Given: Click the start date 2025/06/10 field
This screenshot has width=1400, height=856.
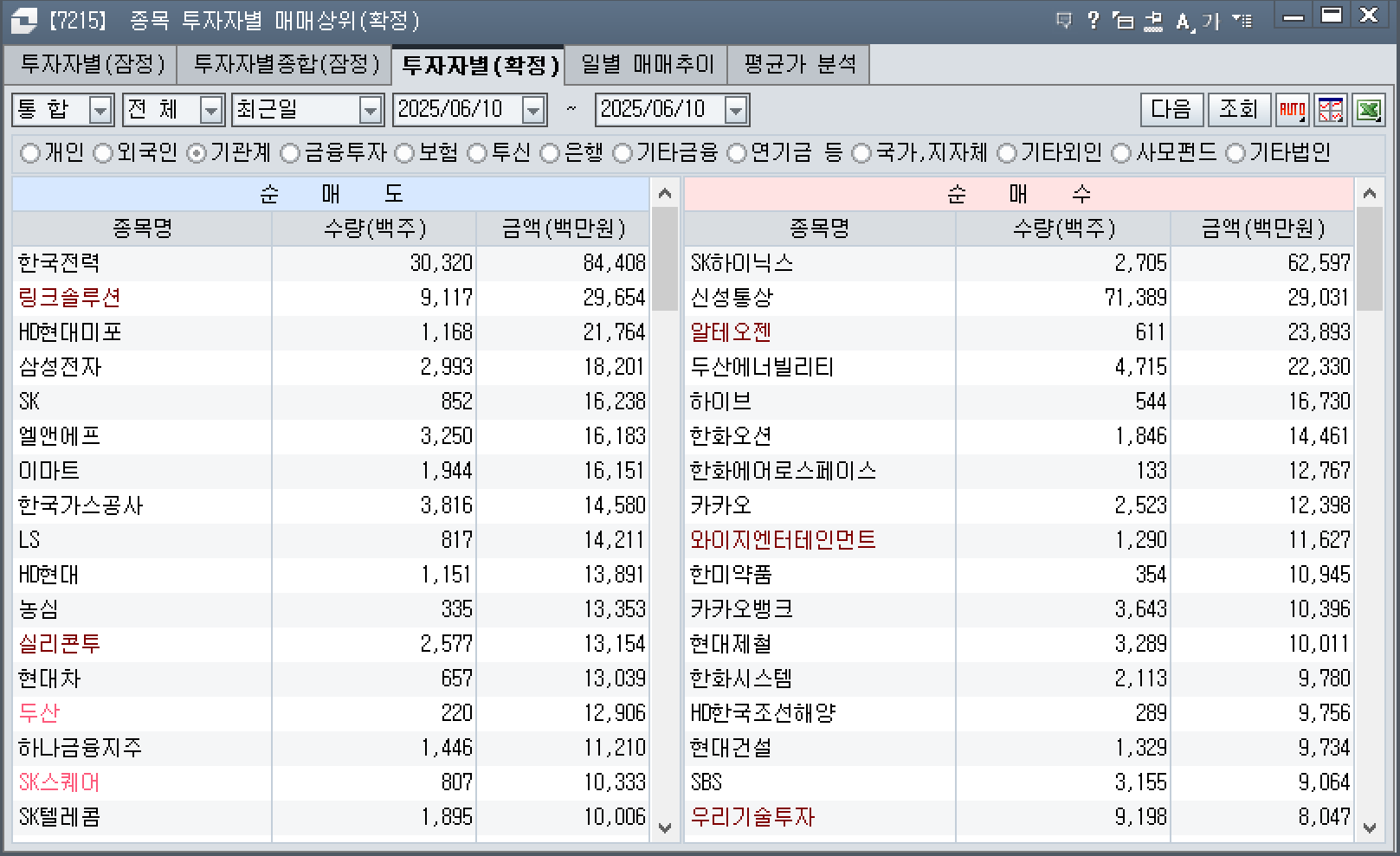Looking at the screenshot, I should pyautogui.click(x=457, y=110).
